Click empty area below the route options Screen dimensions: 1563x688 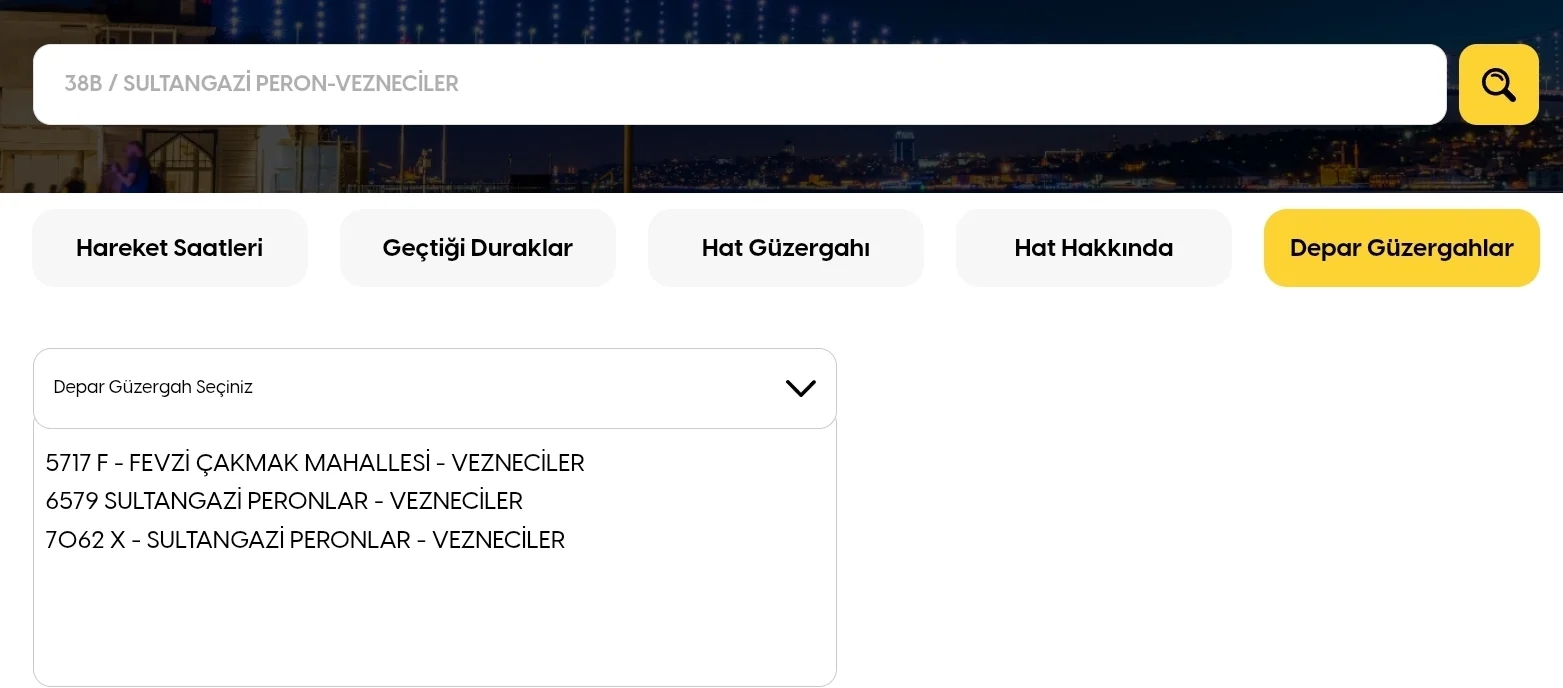coord(434,620)
